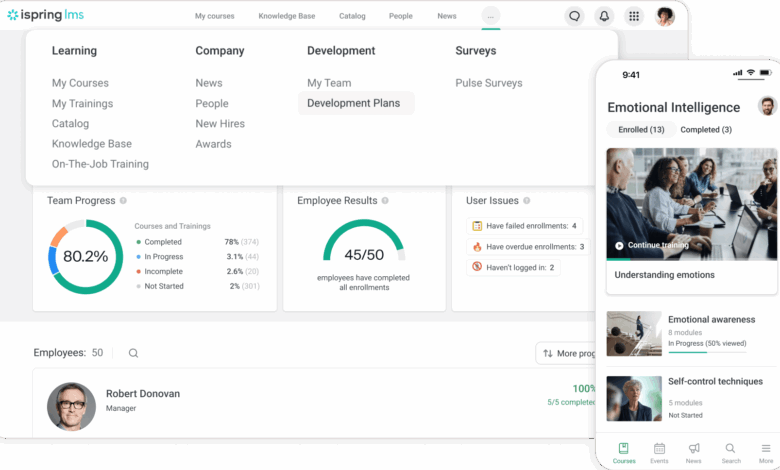Select New Hires under Company
Screen dimensions: 780x470
pos(220,123)
